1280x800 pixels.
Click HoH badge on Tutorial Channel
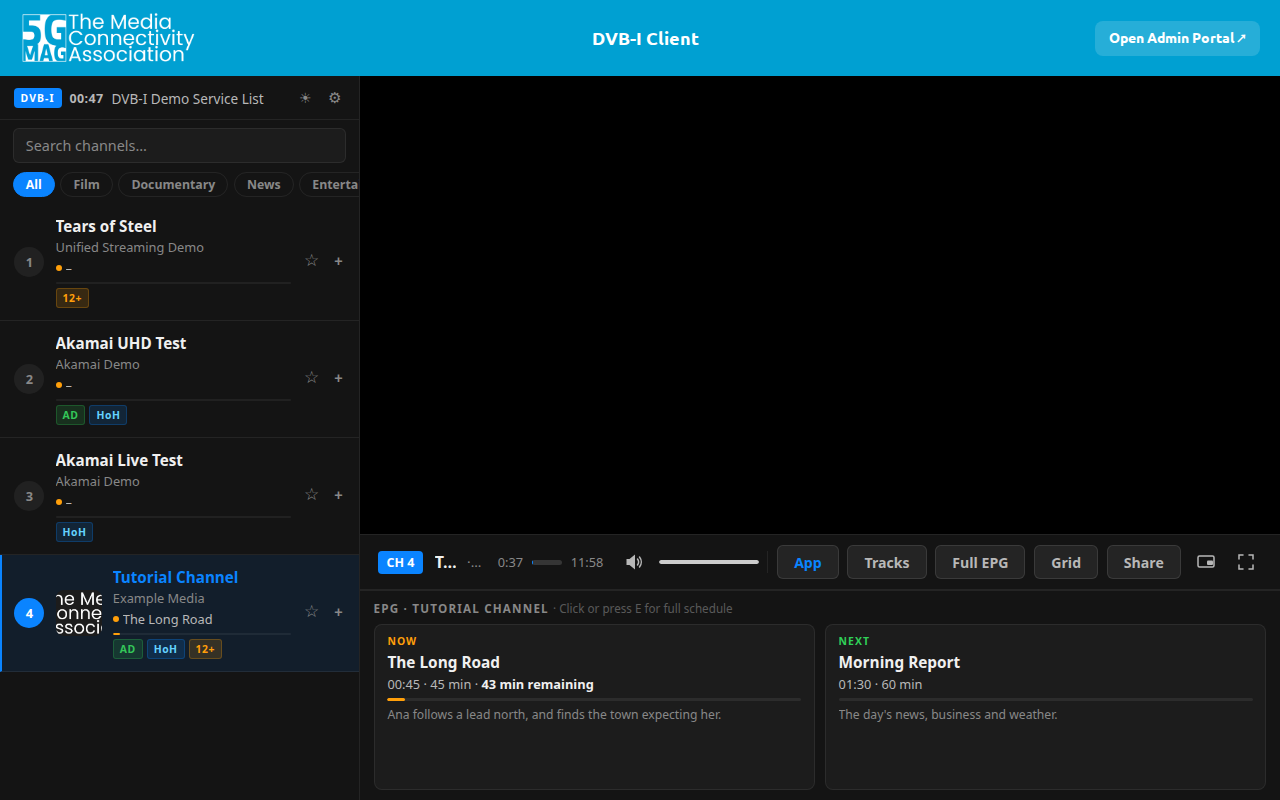pos(165,649)
